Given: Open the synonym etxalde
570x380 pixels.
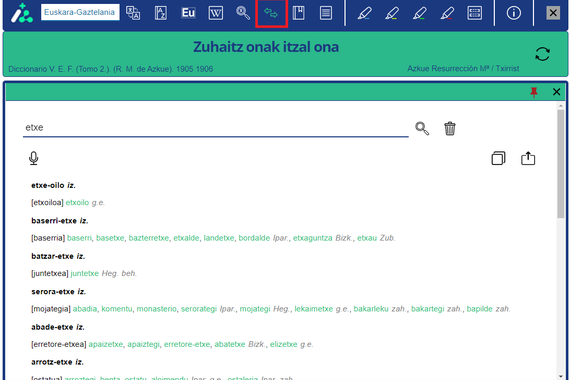Looking at the screenshot, I should point(186,238).
